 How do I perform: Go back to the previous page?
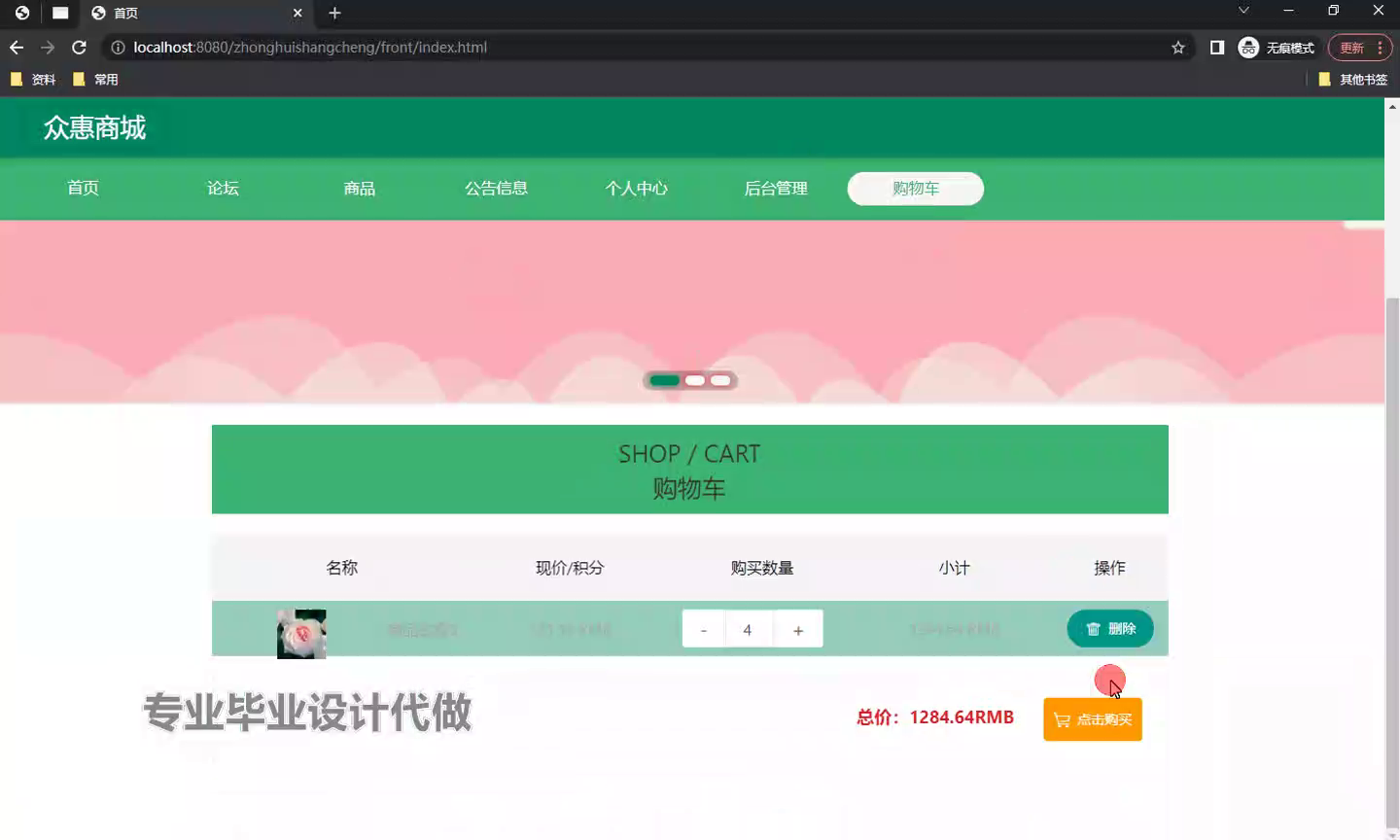coord(17,48)
